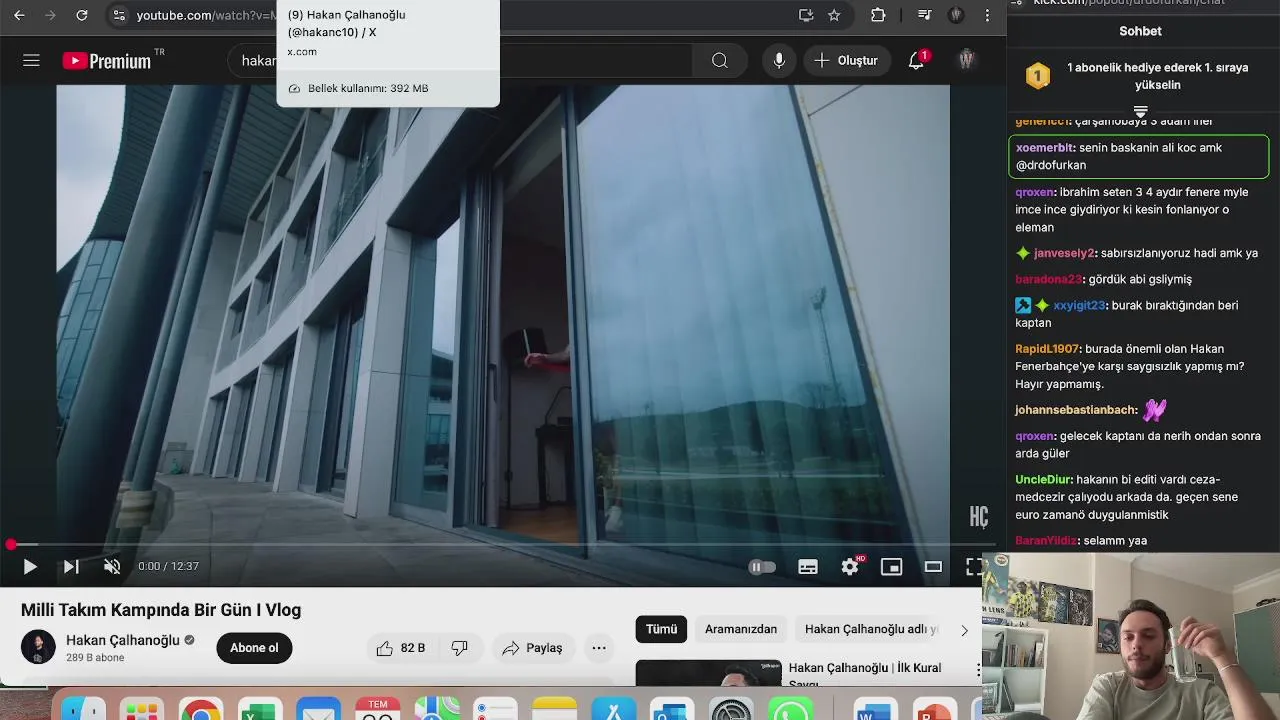Screen dimensions: 1280x720
Task: Open Hakan Çalhanoğlu channel name link
Action: tap(123, 640)
